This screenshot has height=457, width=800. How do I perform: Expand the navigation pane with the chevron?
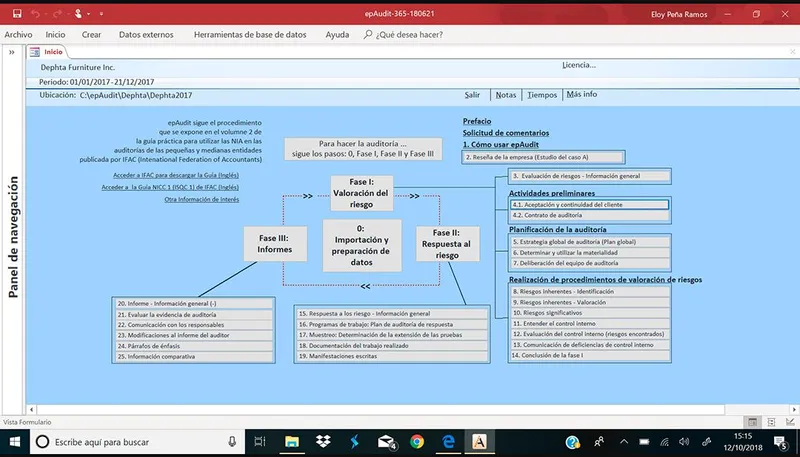pyautogui.click(x=11, y=52)
